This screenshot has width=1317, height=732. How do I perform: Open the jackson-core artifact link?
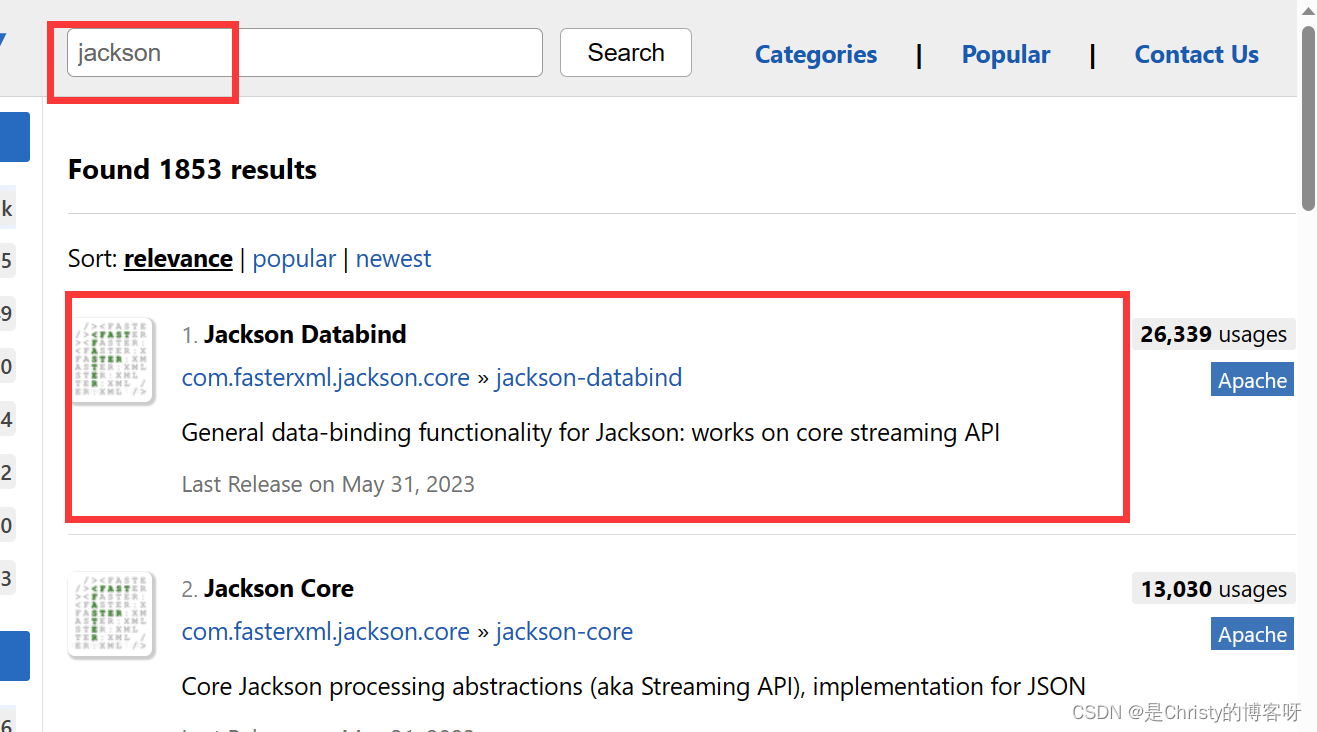564,632
